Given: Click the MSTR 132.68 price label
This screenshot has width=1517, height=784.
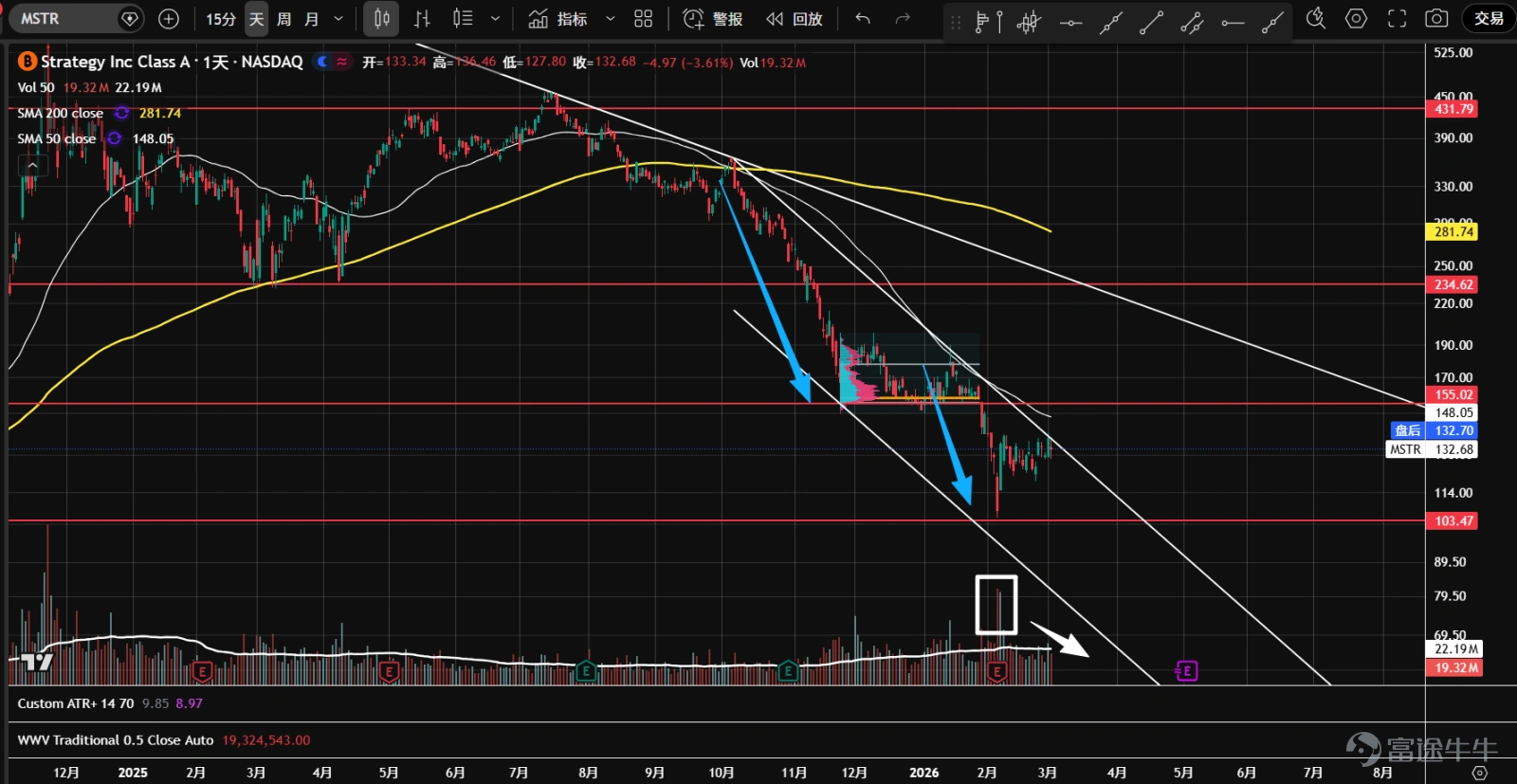Looking at the screenshot, I should 1432,449.
